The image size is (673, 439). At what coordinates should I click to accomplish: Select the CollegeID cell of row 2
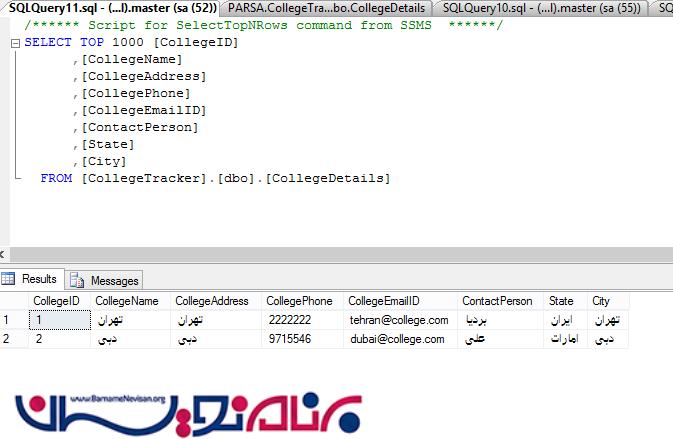pyautogui.click(x=60, y=339)
